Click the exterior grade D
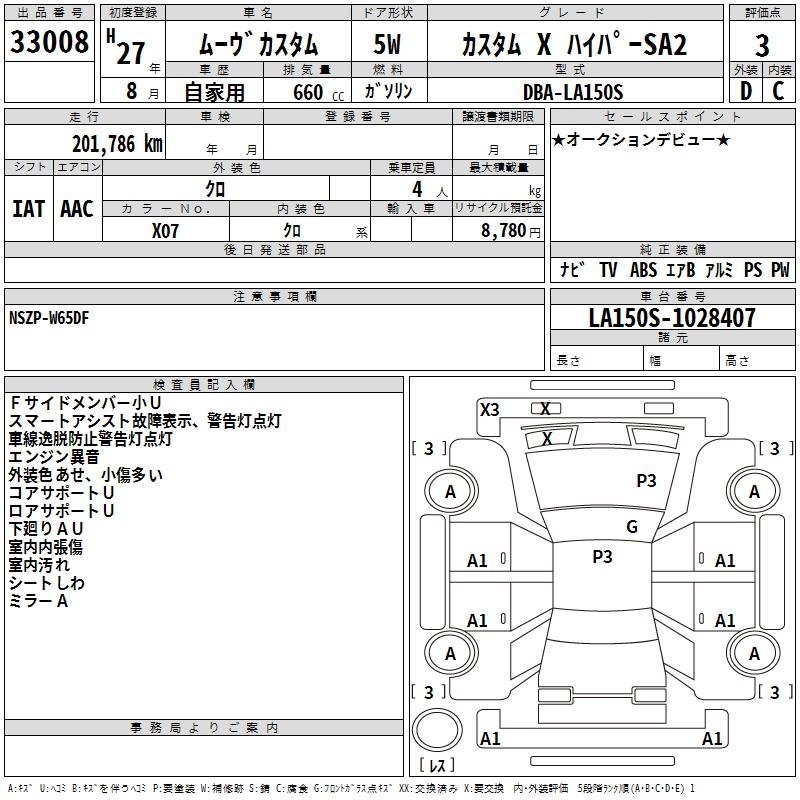The width and height of the screenshot is (800, 800). [746, 91]
